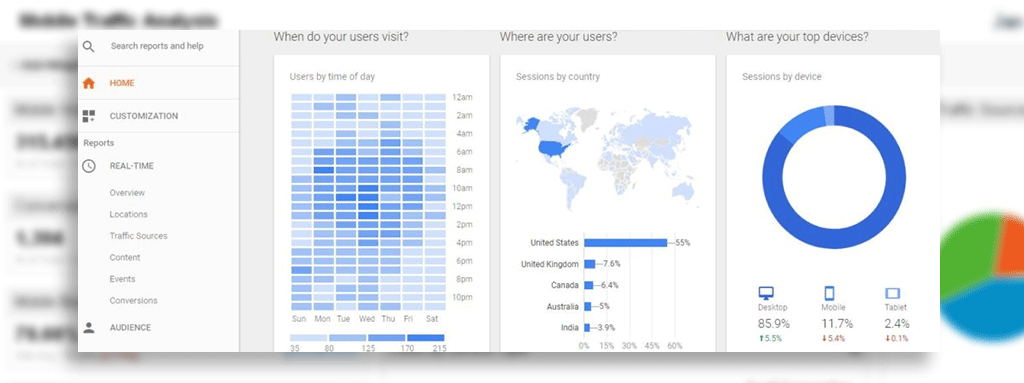Open the Locations report link
1024x383 pixels.
click(x=129, y=214)
